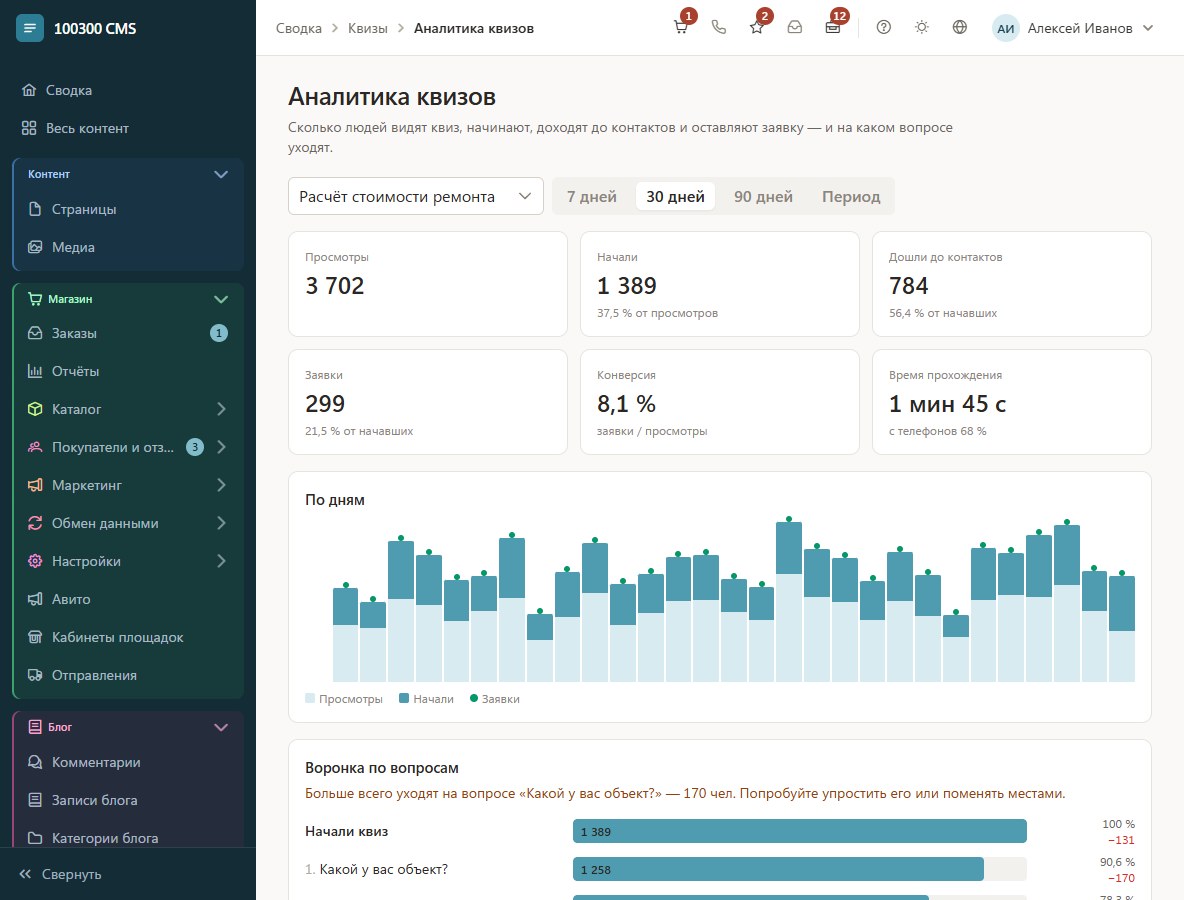1184x900 pixels.
Task: Click the Какой у вас объект bar 1 258
Action: 779,869
